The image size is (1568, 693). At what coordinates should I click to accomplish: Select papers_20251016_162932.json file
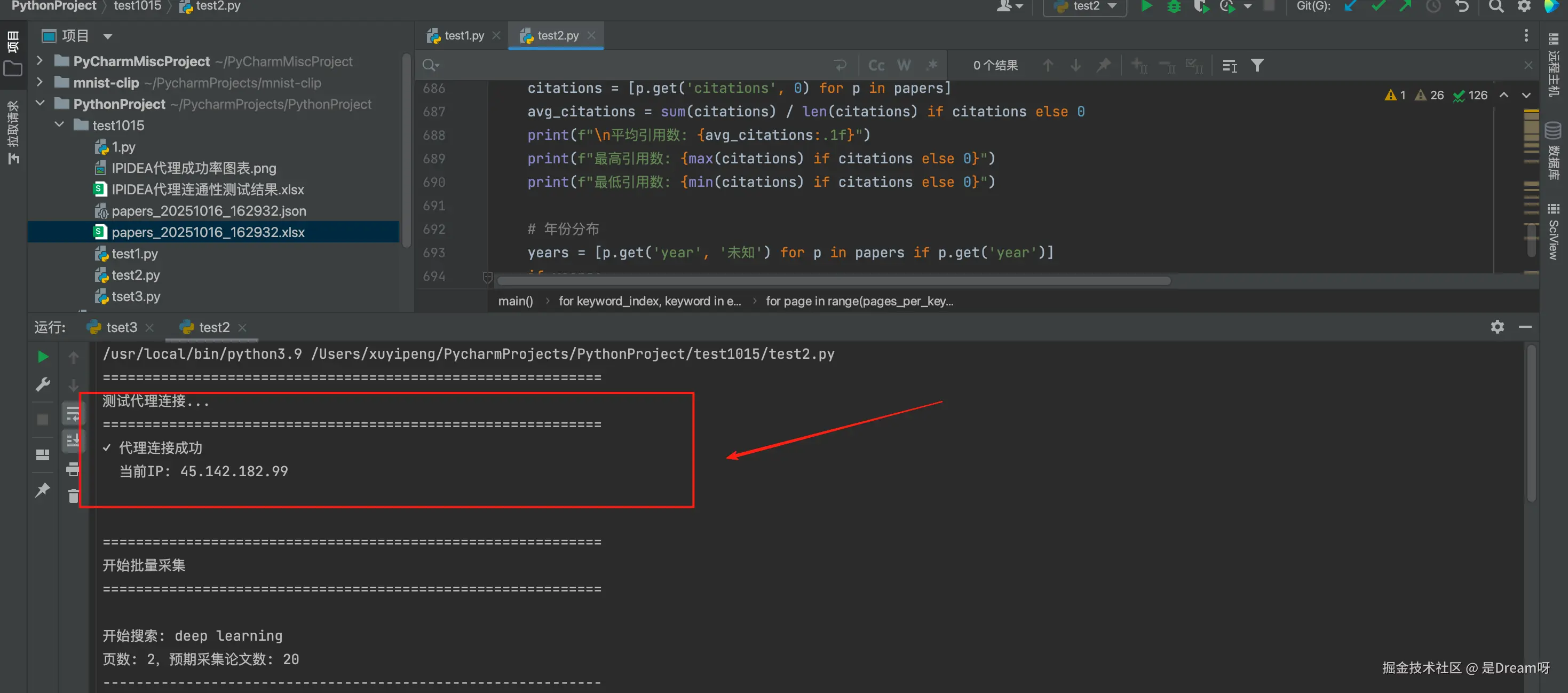(x=209, y=211)
